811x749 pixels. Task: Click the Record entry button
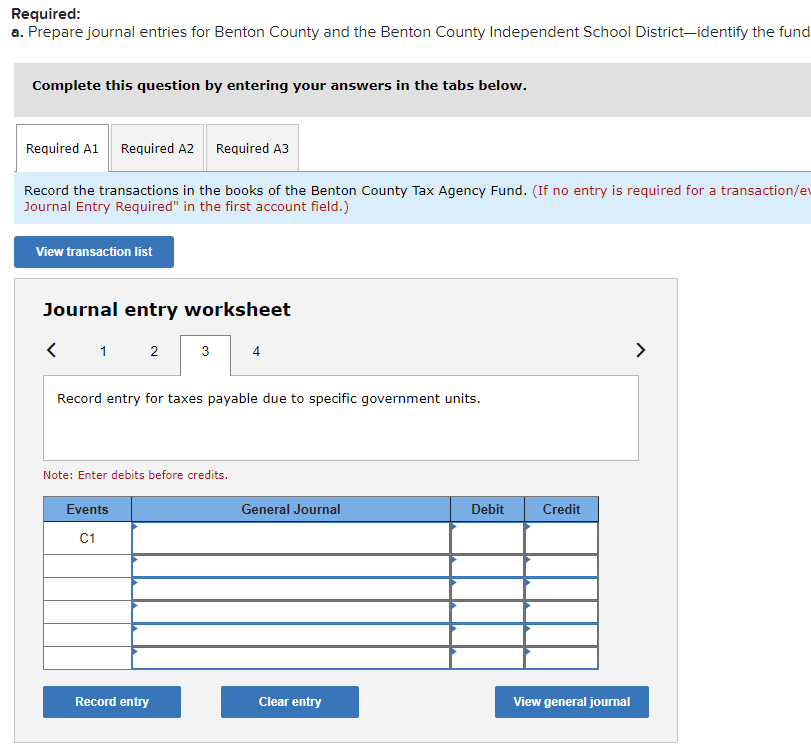point(111,701)
